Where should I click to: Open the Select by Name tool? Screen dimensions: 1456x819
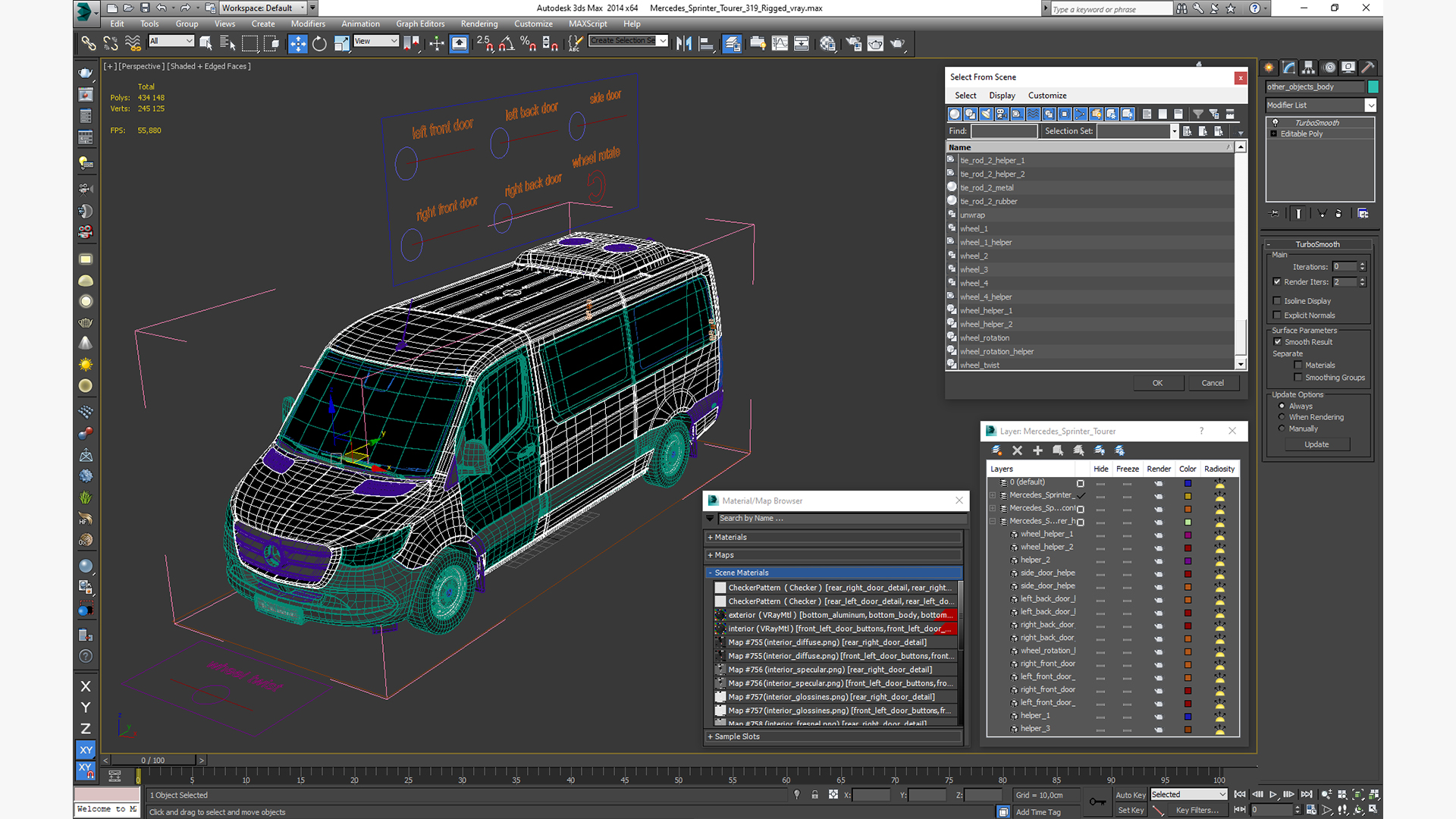pyautogui.click(x=227, y=44)
